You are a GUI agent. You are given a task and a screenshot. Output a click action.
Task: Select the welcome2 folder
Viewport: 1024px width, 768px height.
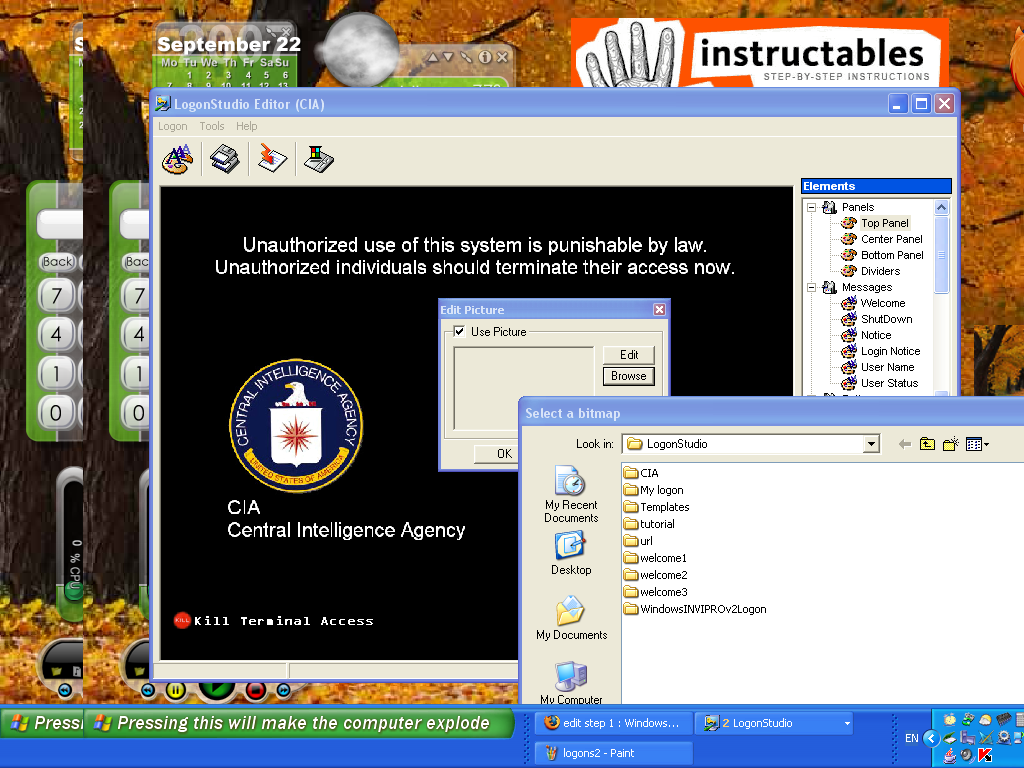656,575
